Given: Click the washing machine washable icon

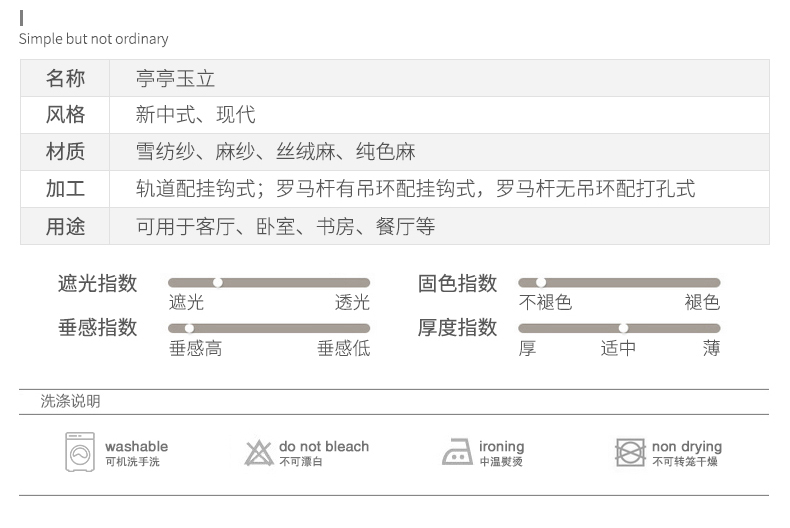Looking at the screenshot, I should pyautogui.click(x=80, y=452).
